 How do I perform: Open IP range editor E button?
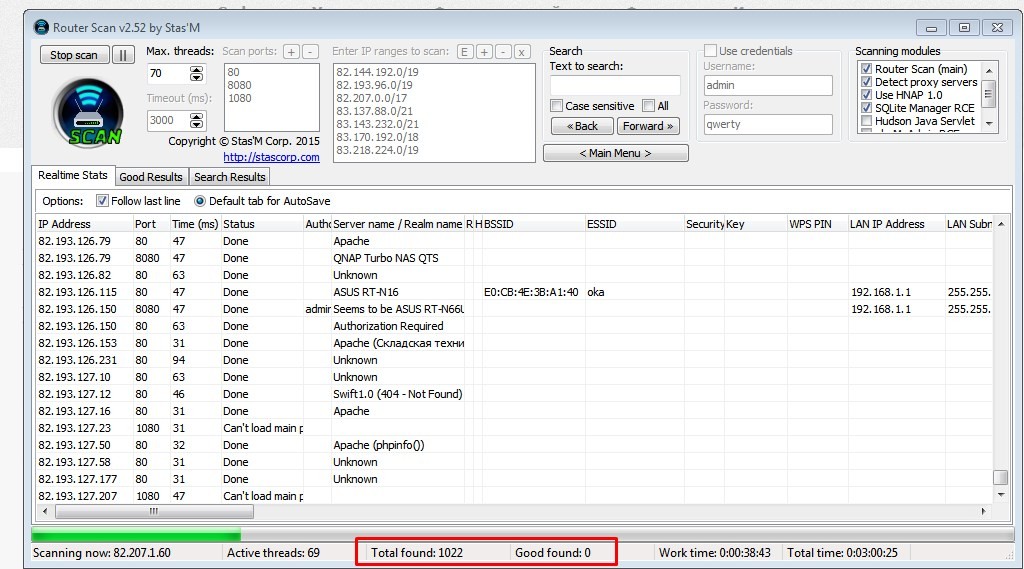click(464, 52)
